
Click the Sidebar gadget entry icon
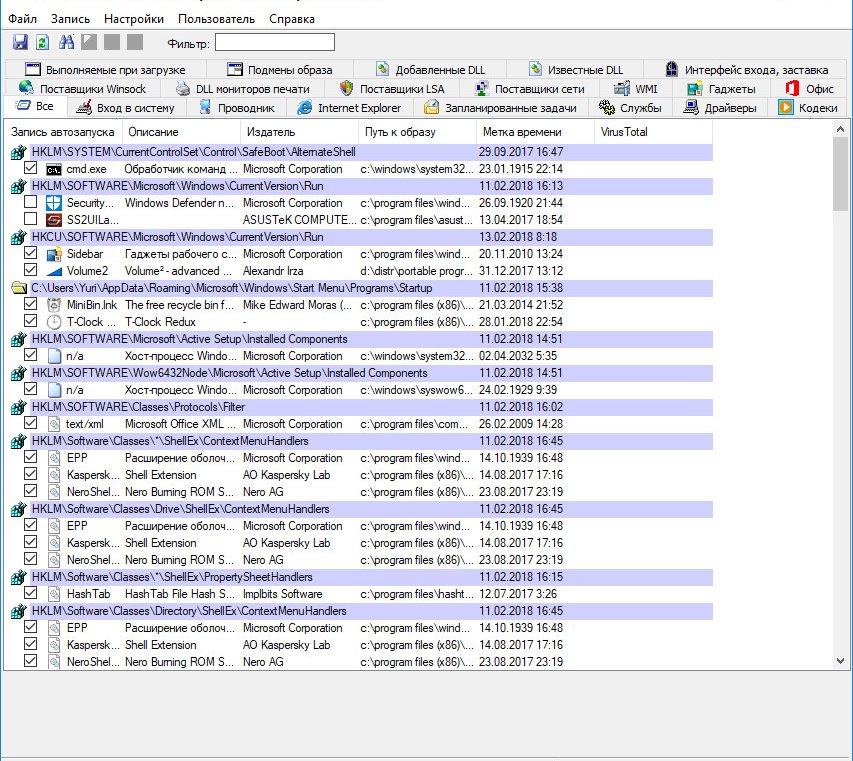pos(54,254)
